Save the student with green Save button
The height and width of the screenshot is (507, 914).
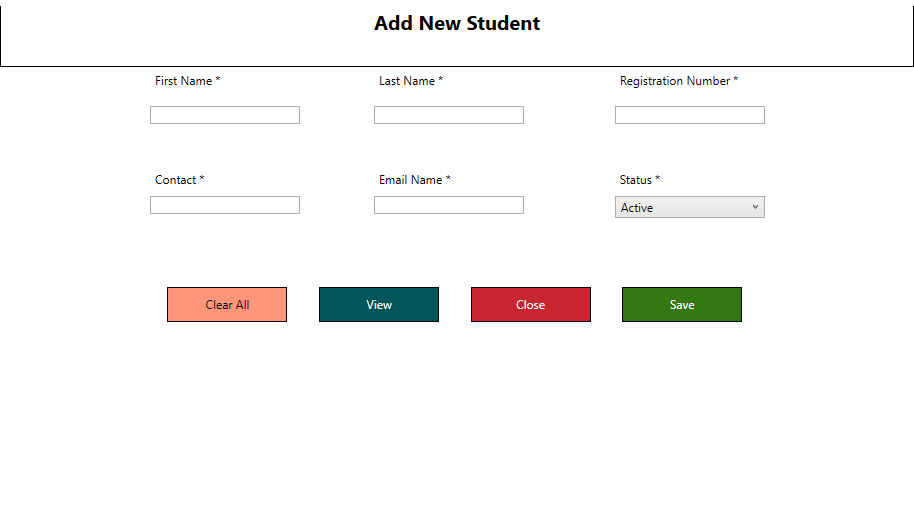click(x=682, y=304)
